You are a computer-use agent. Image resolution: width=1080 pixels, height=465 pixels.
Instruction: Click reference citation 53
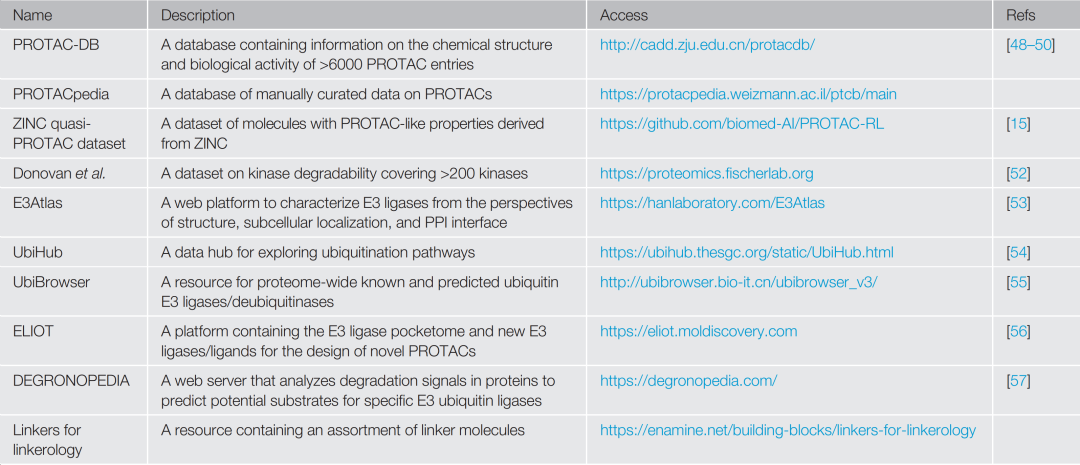1018,203
